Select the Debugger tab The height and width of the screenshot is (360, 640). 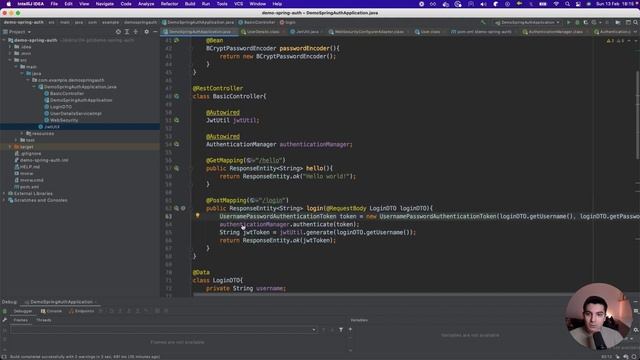[23, 311]
